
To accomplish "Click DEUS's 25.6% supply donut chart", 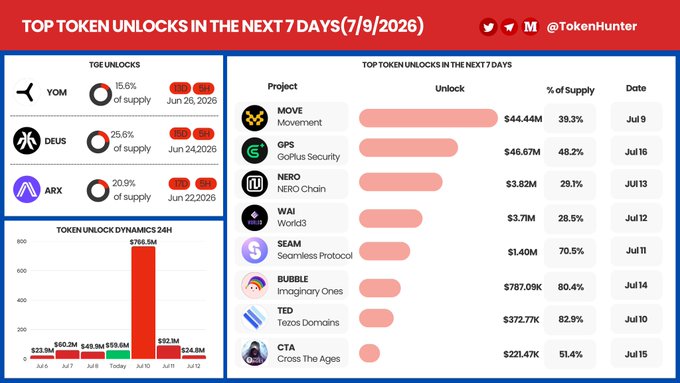I will (98, 142).
